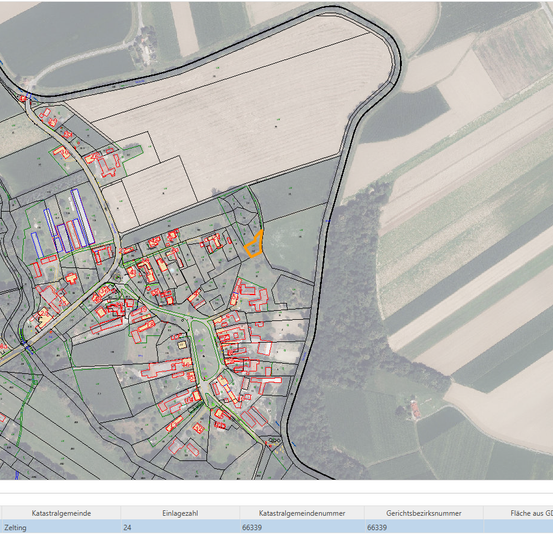Screen dimensions: 553x553
Task: Click the orange highlighted parcel on the map
Action: coord(255,246)
